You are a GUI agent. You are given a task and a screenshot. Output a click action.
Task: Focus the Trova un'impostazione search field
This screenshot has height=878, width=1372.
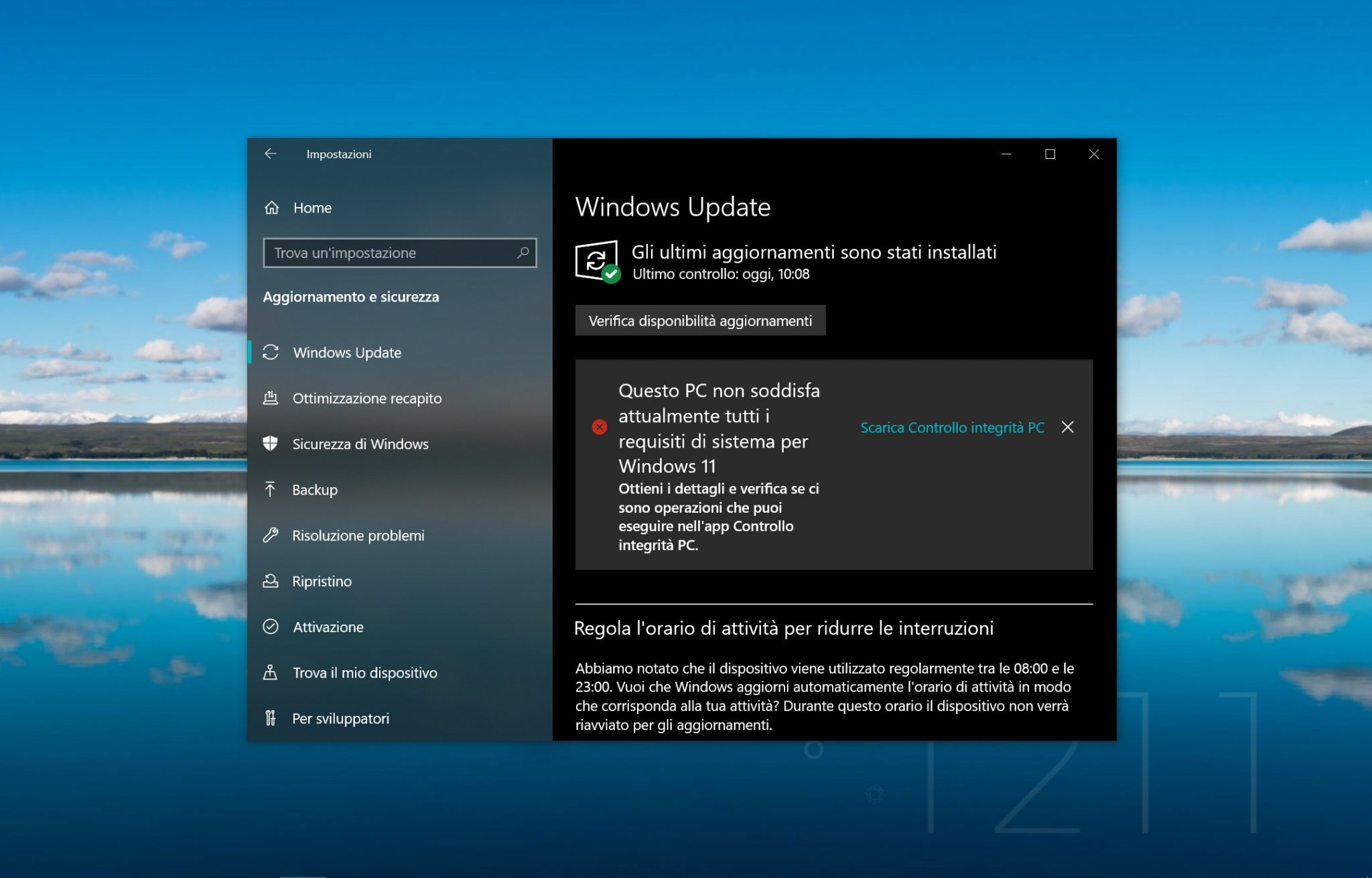(x=400, y=253)
